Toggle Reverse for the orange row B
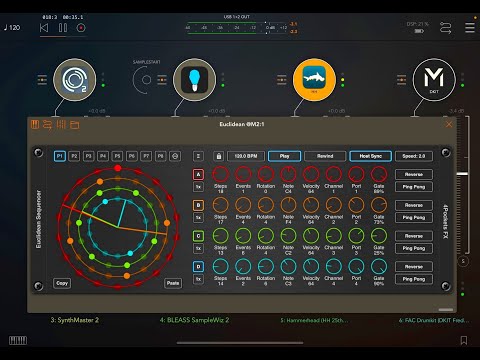The width and height of the screenshot is (480, 360). pyautogui.click(x=414, y=205)
